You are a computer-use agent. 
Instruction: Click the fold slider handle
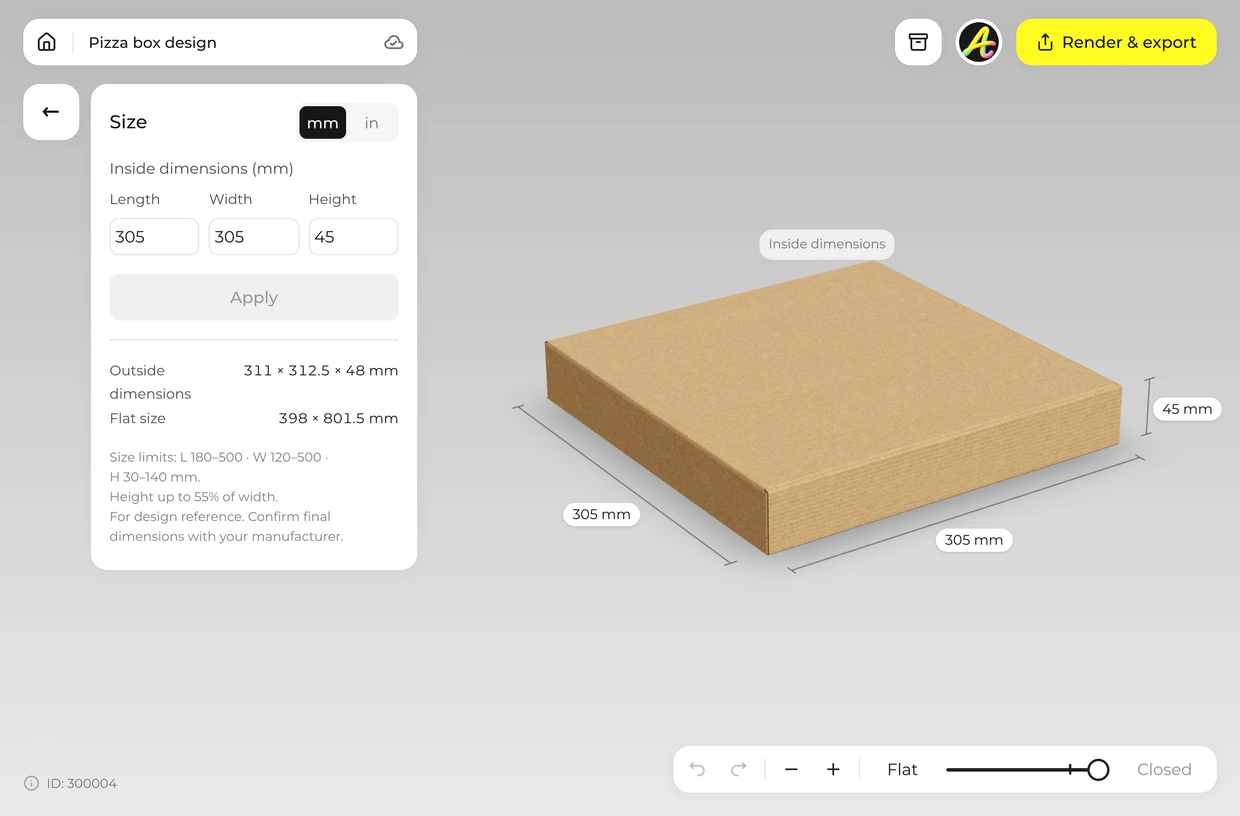[x=1098, y=769]
